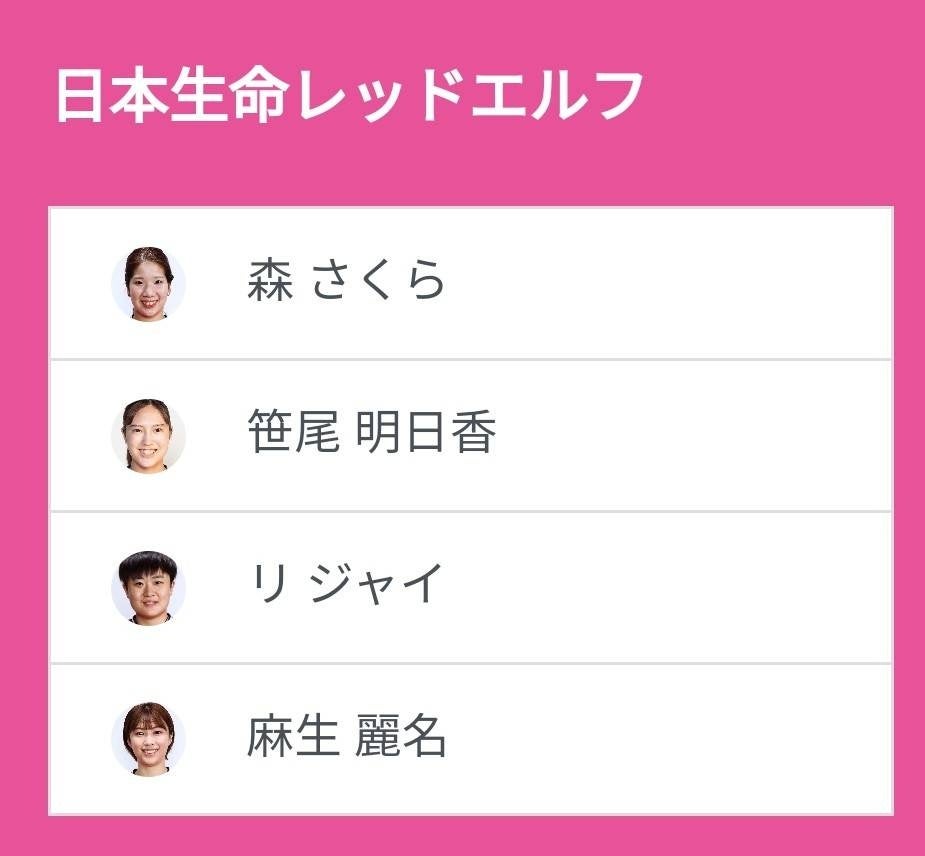The height and width of the screenshot is (856, 925).
Task: Click the profile photo beside 森 さくら
Action: (x=148, y=284)
